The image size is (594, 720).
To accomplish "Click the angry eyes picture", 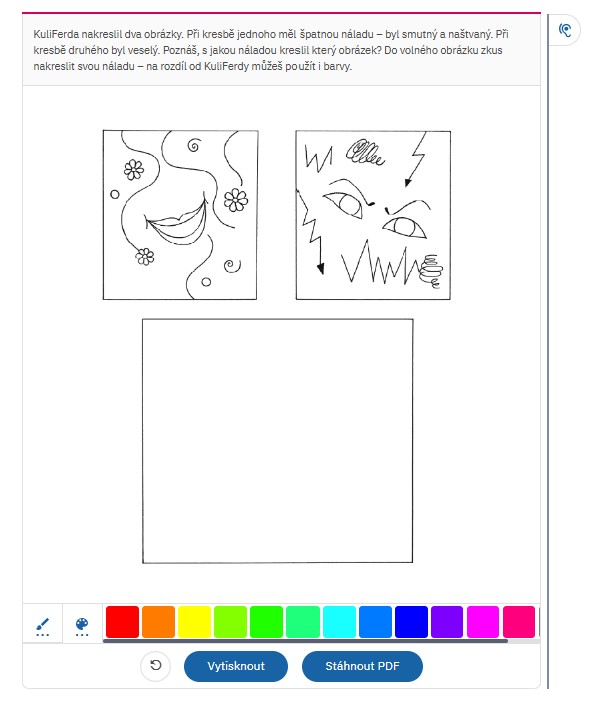I will click(x=373, y=215).
